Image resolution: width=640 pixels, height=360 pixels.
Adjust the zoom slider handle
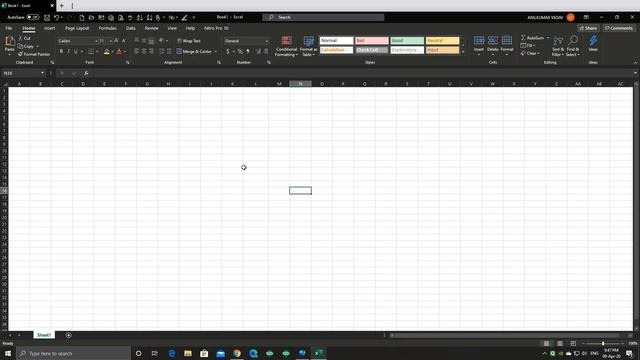point(603,344)
